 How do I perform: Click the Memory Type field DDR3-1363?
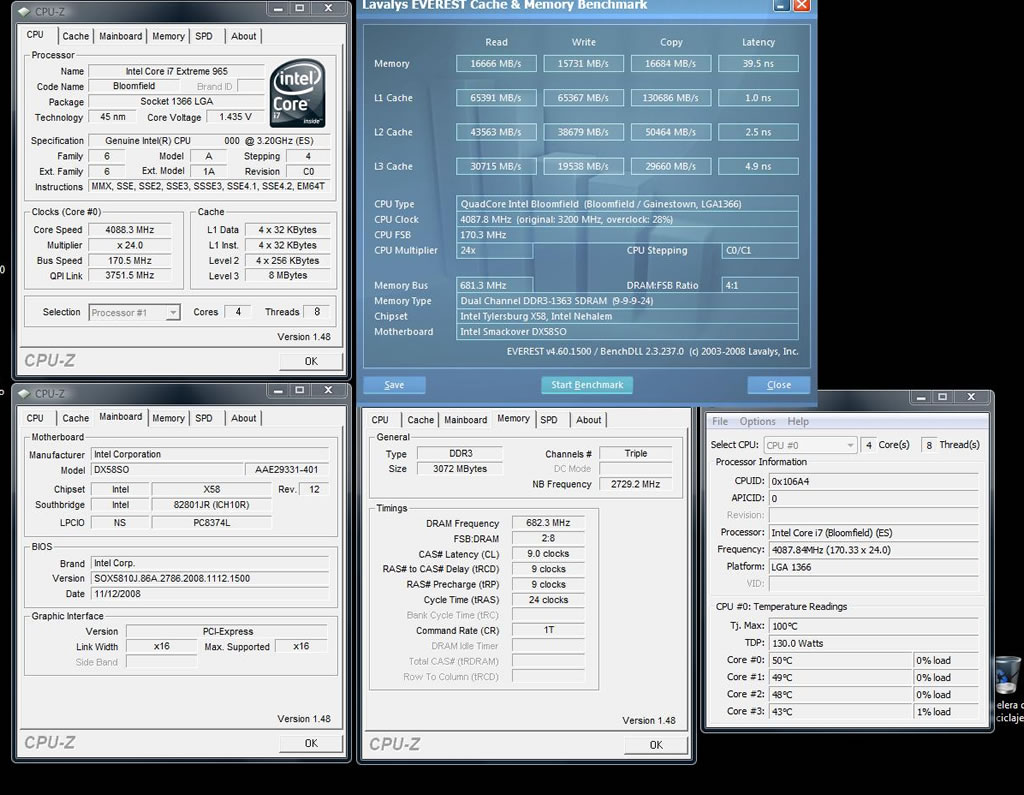[627, 301]
